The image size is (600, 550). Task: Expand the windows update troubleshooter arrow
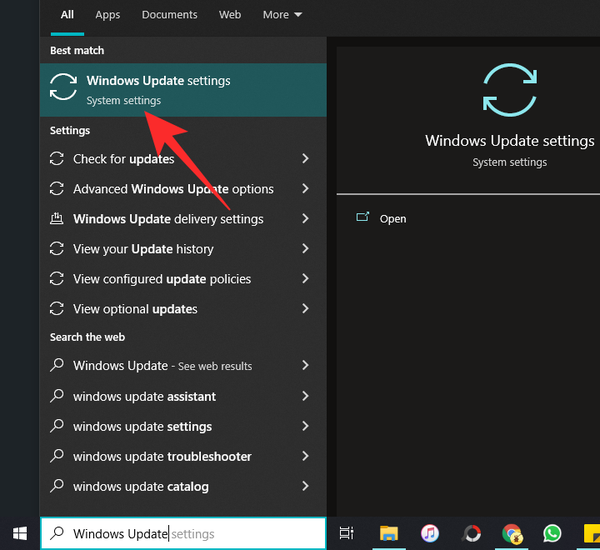[305, 456]
